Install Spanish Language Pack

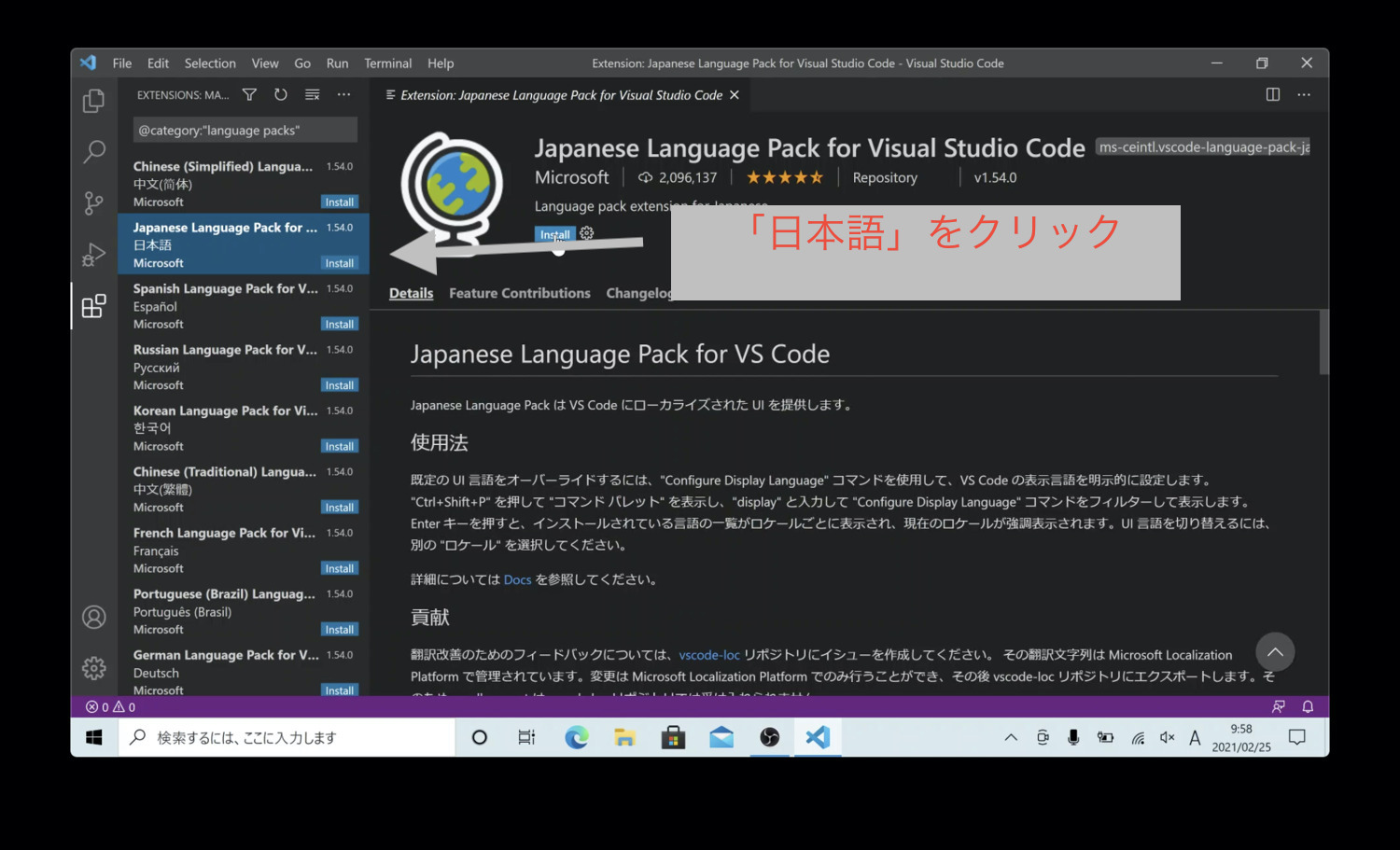[339, 324]
